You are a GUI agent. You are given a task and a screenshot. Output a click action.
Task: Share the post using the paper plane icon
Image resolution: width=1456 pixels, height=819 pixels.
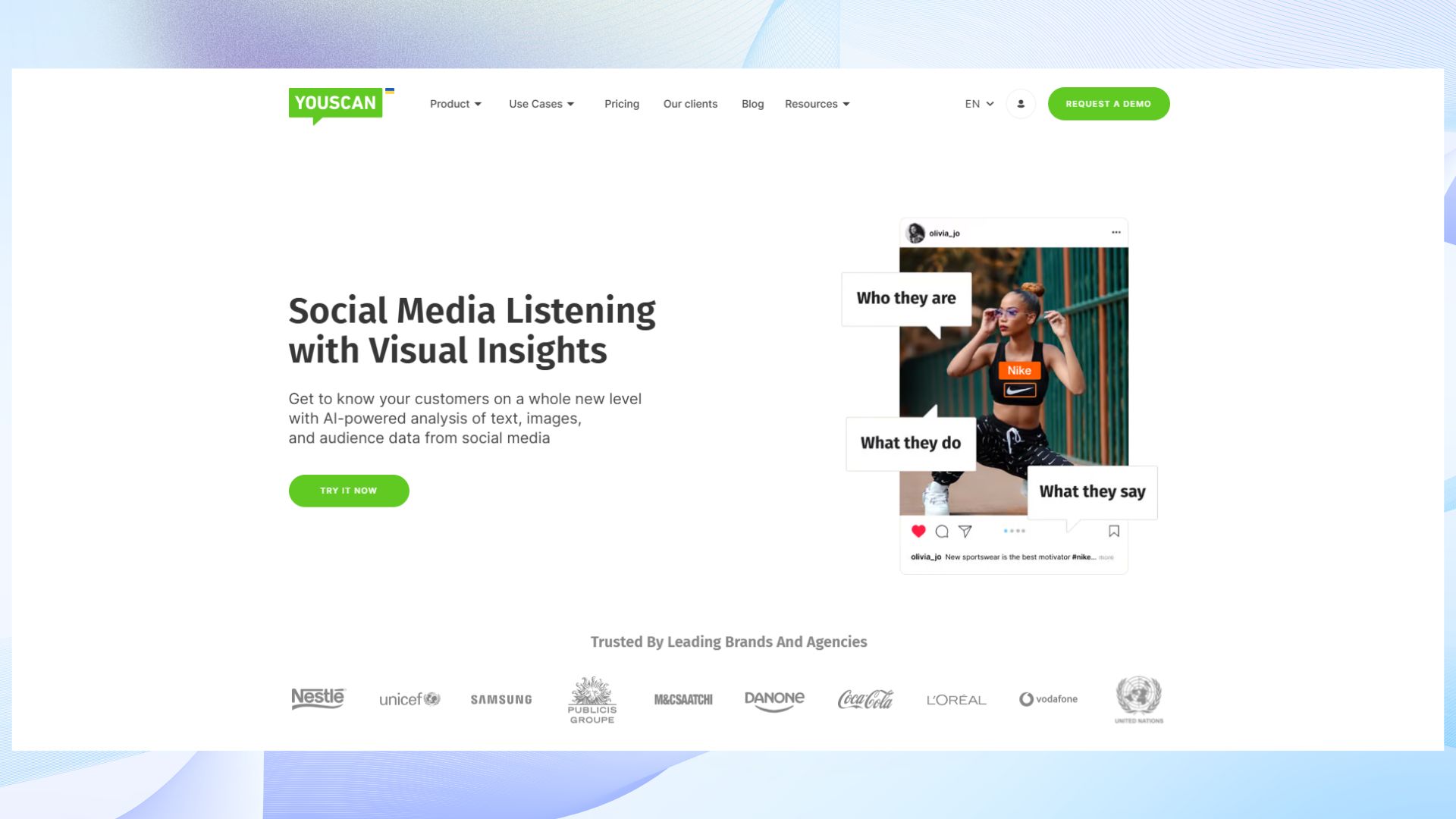point(965,532)
